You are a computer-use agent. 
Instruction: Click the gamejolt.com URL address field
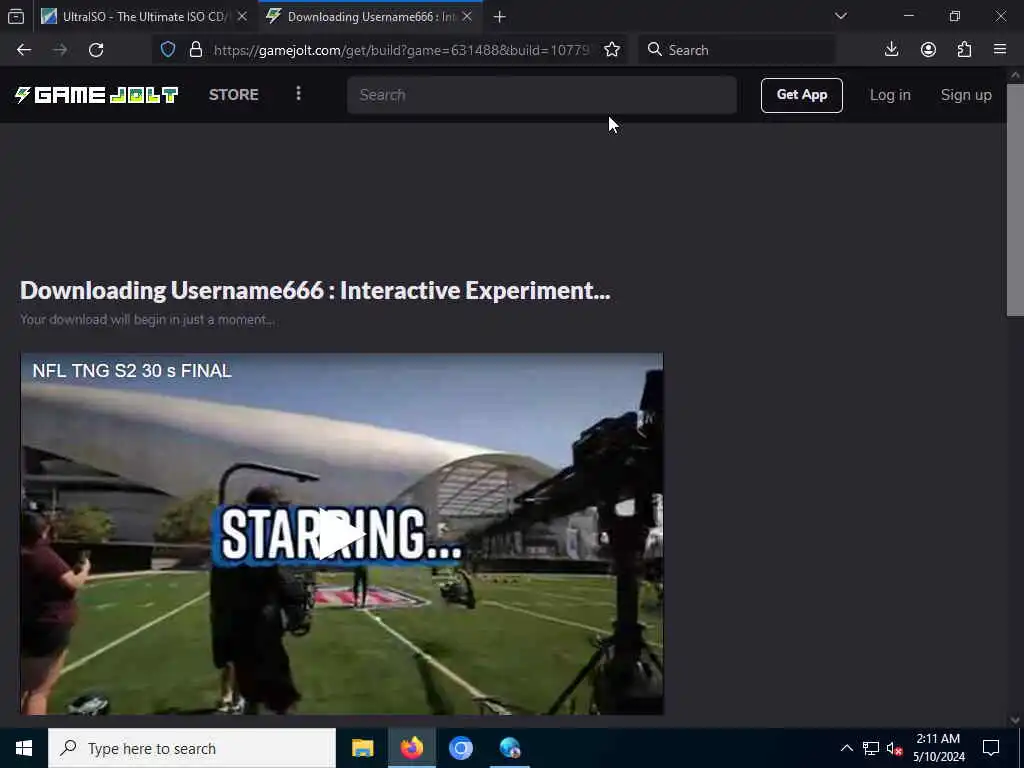[x=401, y=50]
